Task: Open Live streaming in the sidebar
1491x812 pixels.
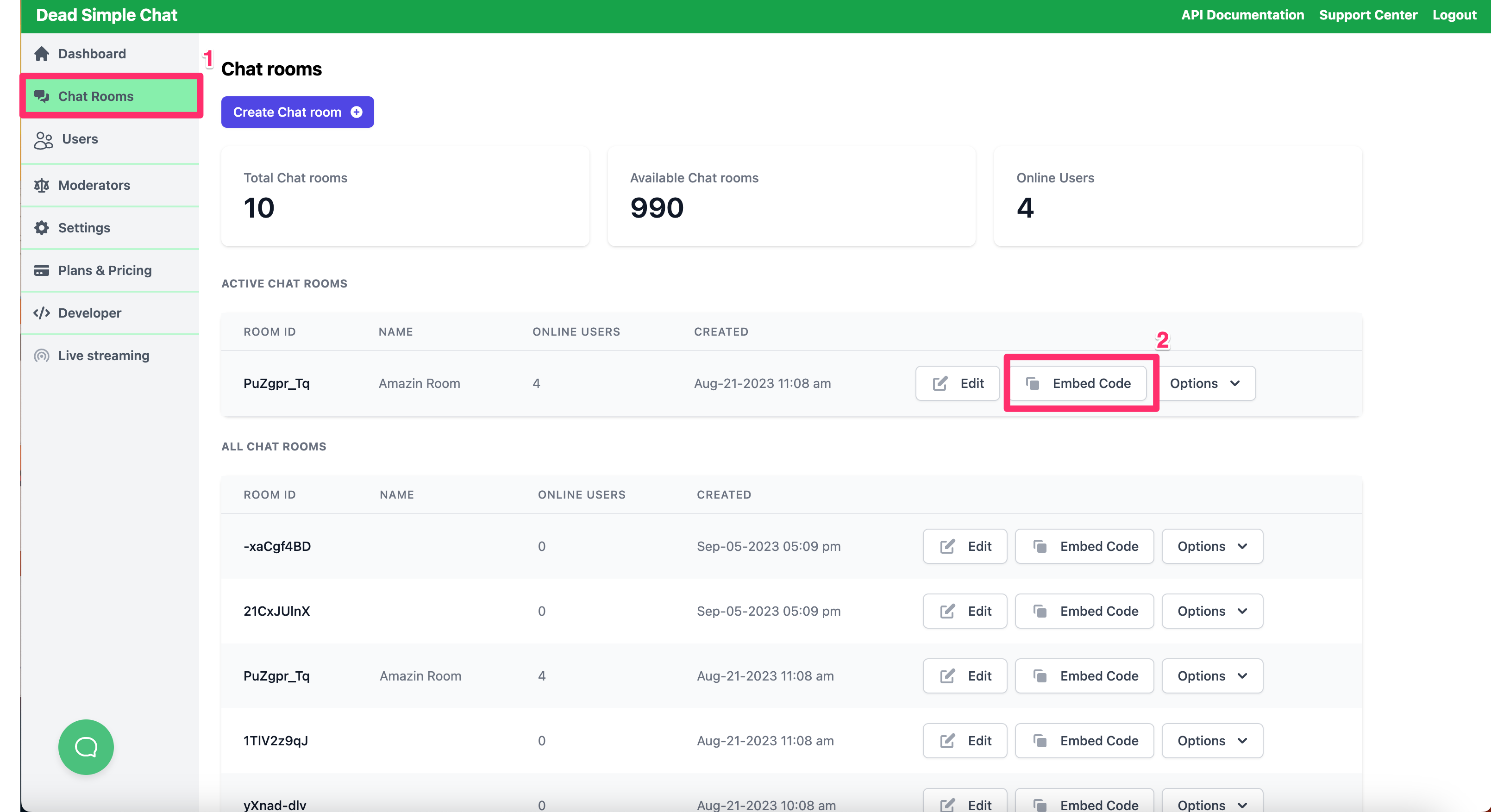Action: click(110, 356)
